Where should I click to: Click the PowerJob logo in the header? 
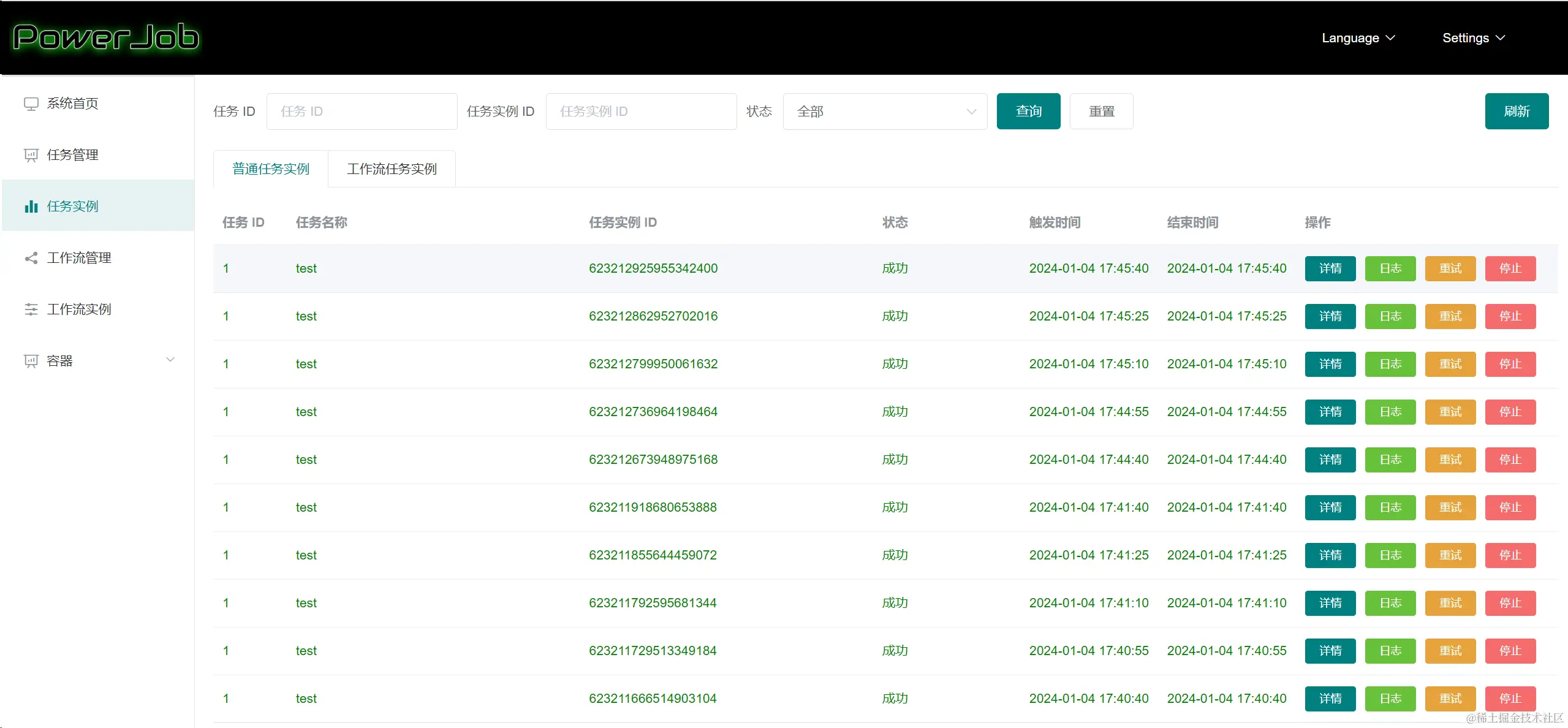(105, 38)
